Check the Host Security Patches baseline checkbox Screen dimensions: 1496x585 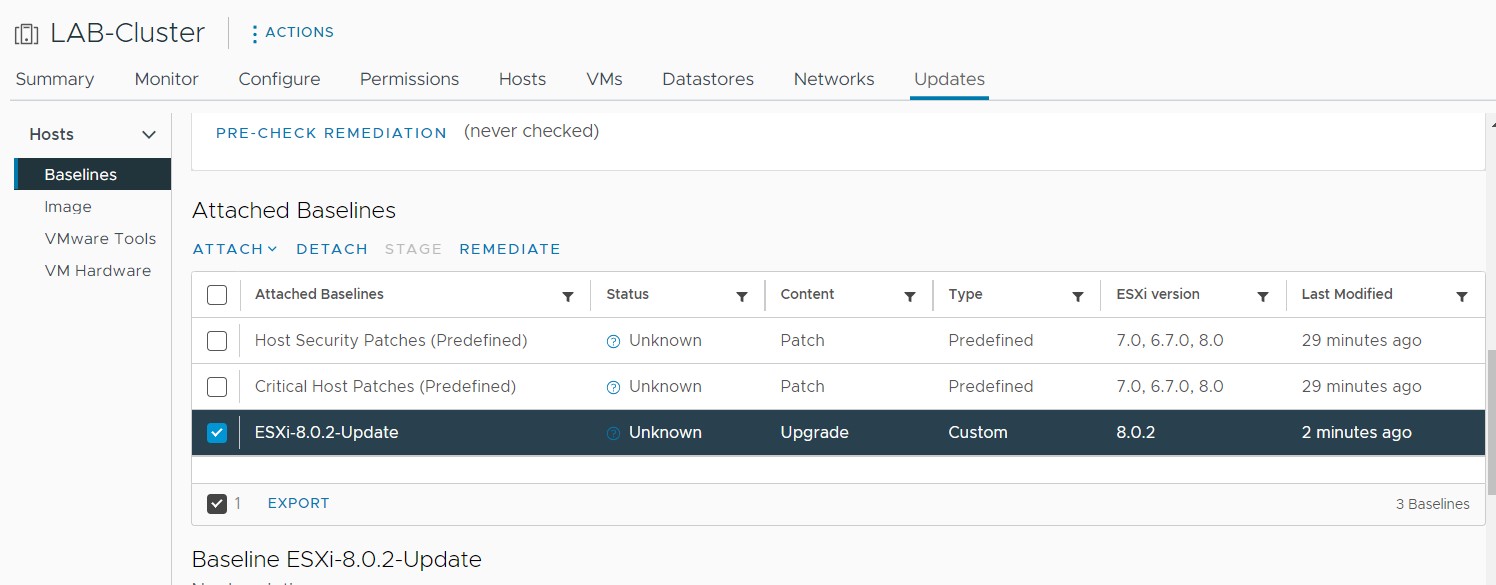click(x=217, y=341)
